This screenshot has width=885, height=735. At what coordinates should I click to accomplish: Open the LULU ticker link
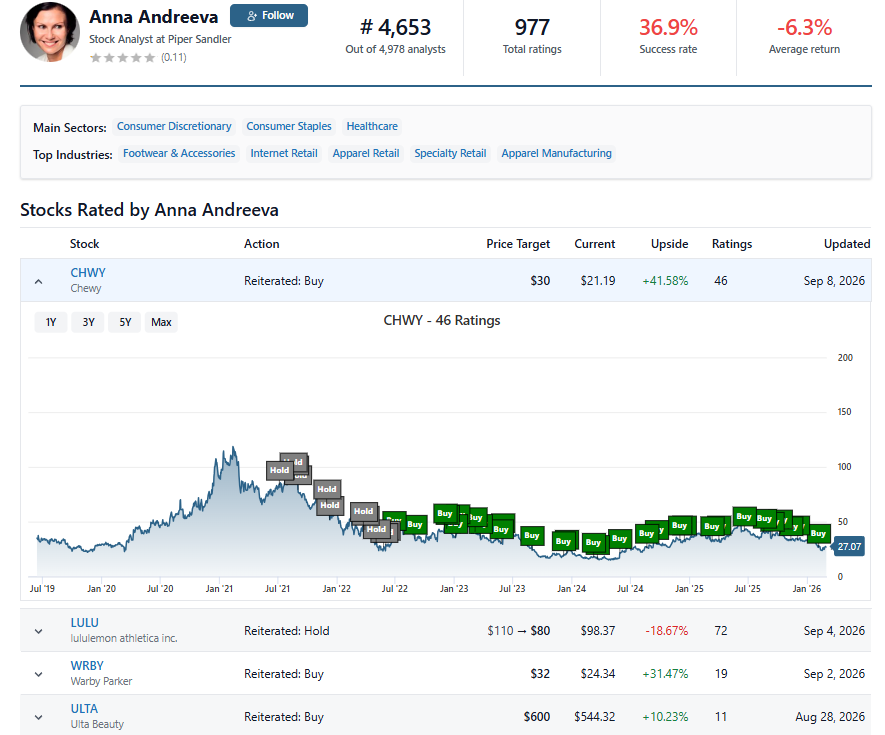[85, 623]
